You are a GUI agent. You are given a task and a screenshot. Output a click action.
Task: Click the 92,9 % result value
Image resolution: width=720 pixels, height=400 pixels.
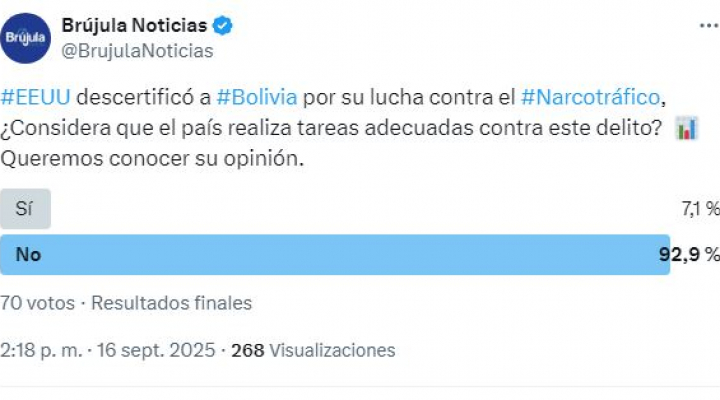pyautogui.click(x=689, y=254)
